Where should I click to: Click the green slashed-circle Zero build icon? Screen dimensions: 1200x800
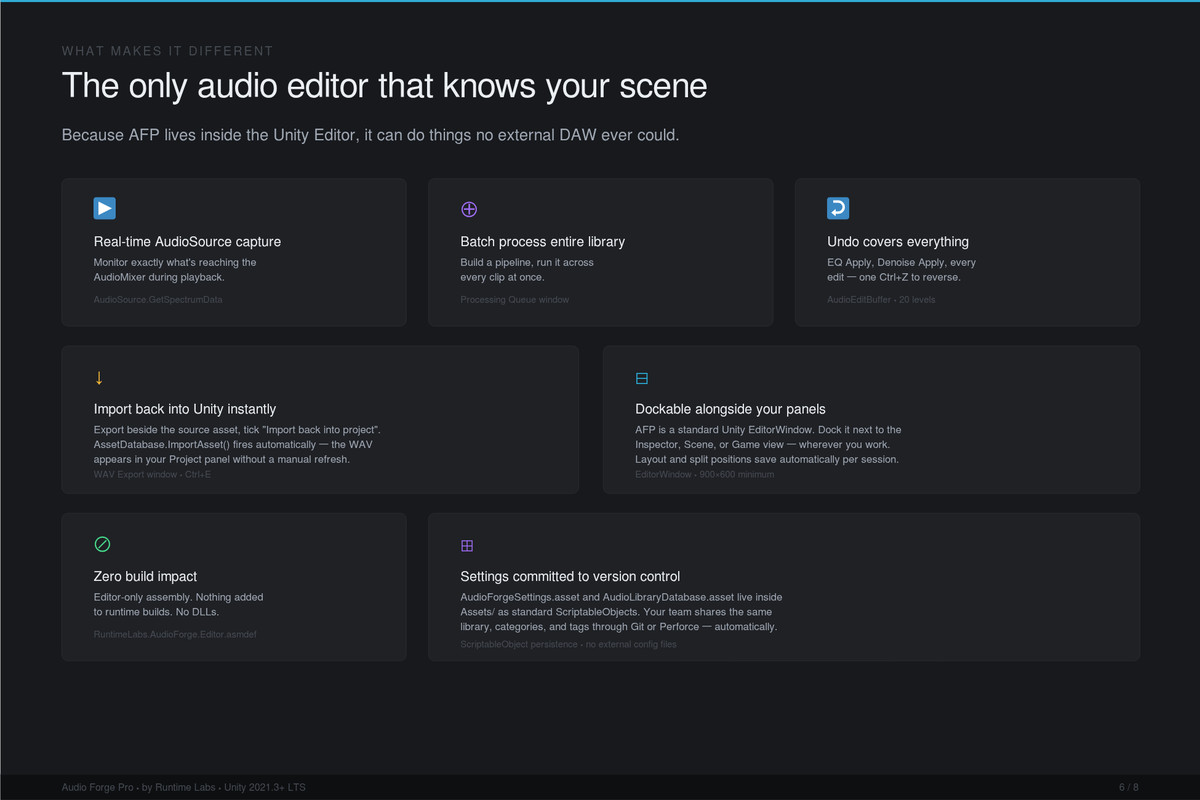pos(102,545)
